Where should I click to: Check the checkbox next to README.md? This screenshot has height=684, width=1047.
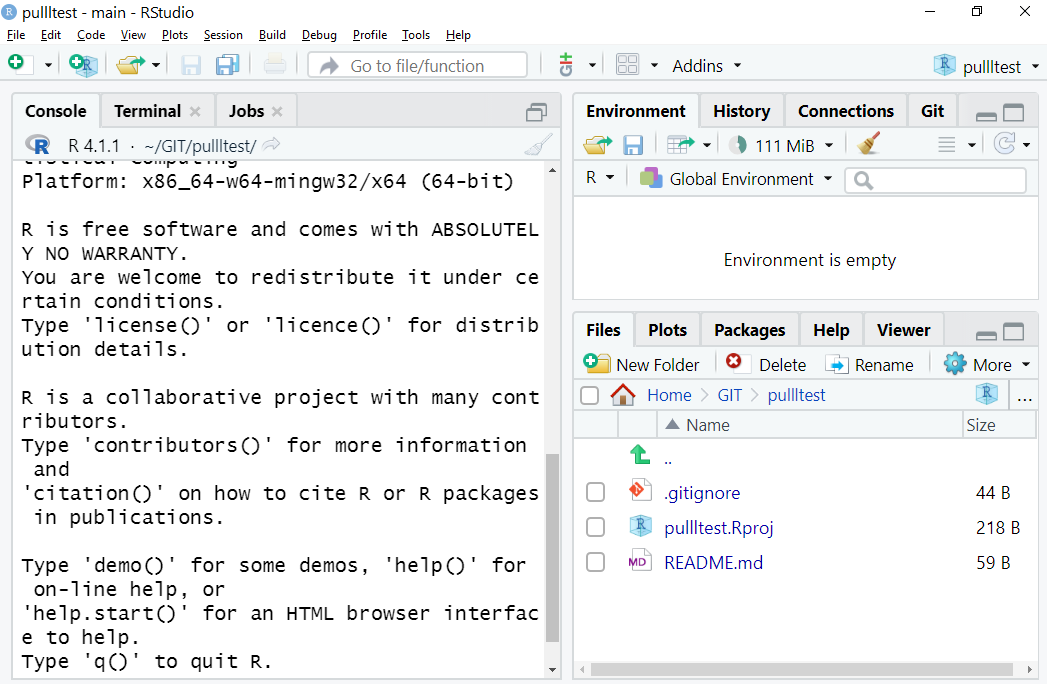pos(595,561)
